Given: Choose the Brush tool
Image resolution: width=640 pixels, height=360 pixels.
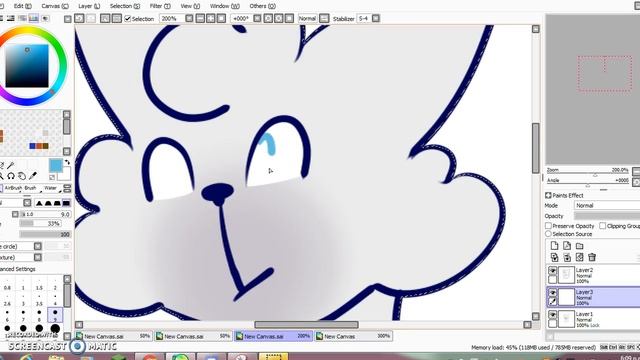Looking at the screenshot, I should tap(31, 188).
